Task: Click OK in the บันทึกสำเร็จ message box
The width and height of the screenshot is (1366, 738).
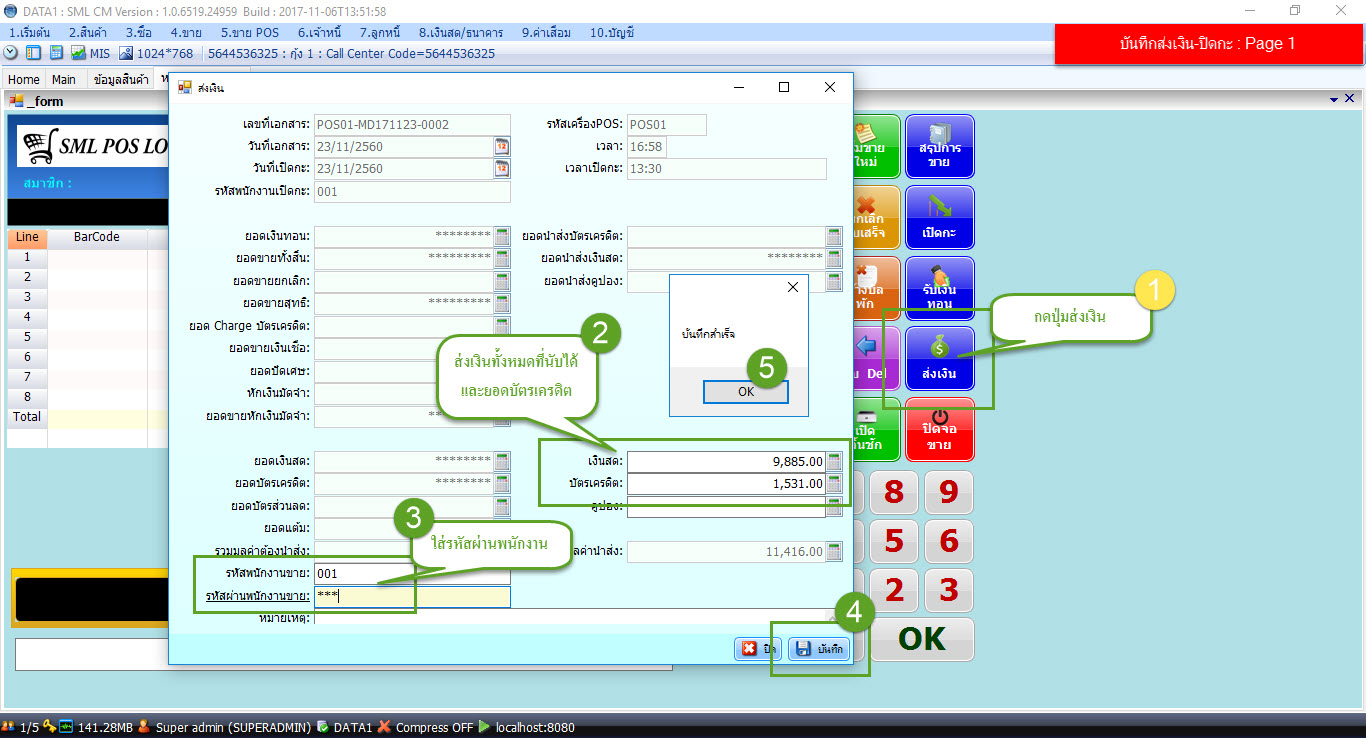Action: (746, 392)
